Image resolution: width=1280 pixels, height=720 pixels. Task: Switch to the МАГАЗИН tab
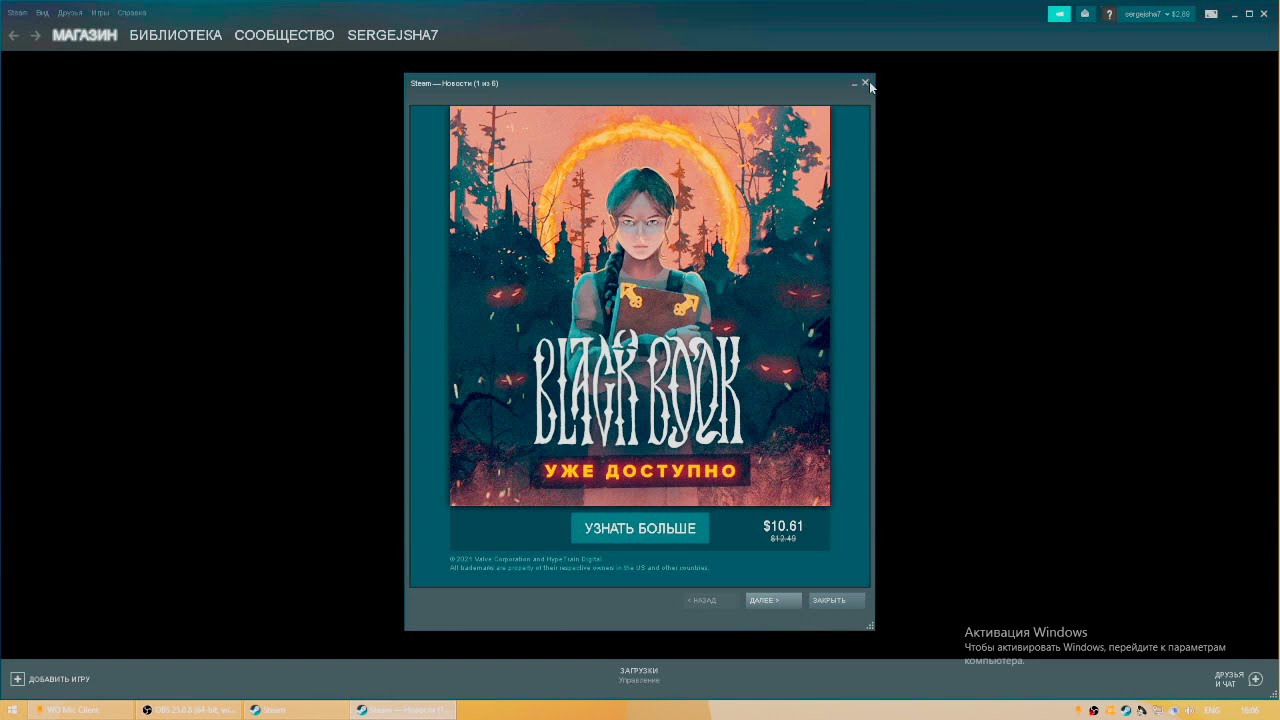point(84,35)
